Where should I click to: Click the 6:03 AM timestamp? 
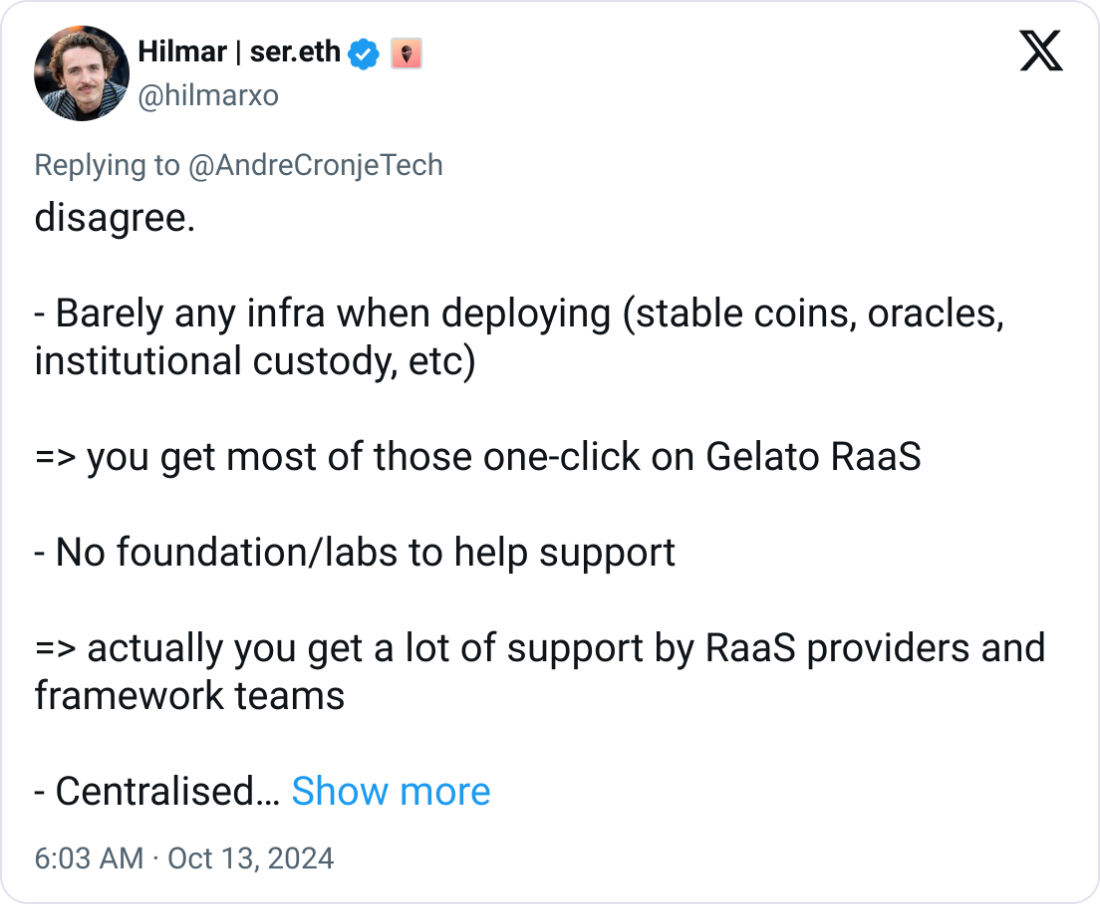(89, 858)
